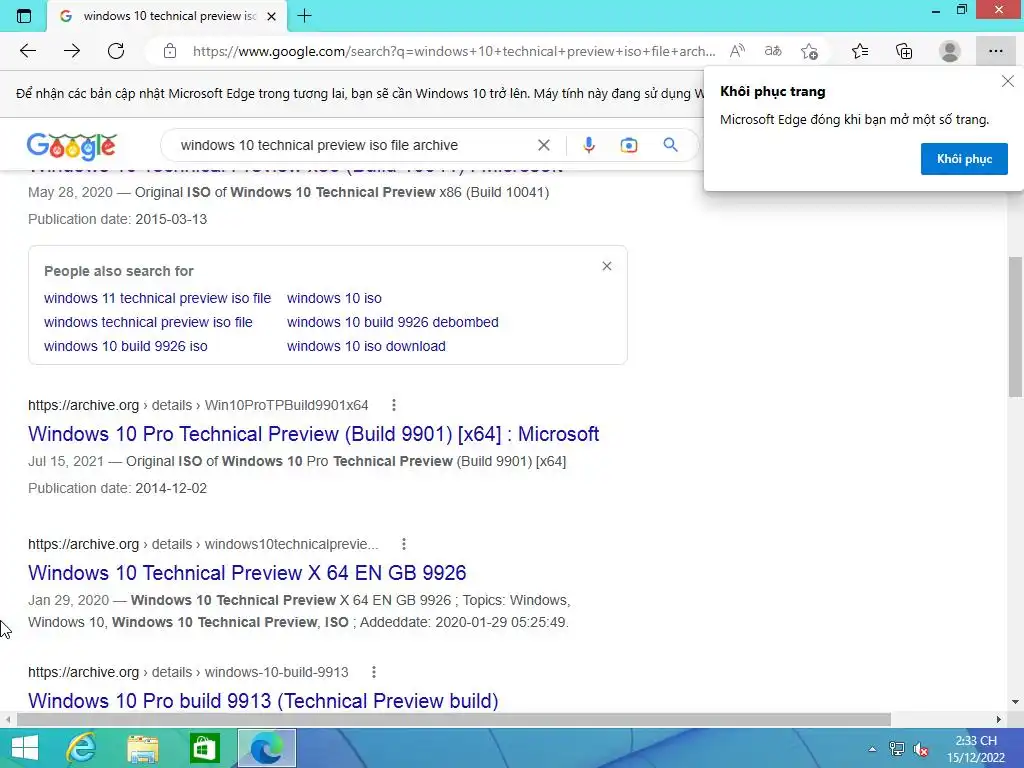
Task: Open Read aloud icon in address bar
Action: pos(737,51)
